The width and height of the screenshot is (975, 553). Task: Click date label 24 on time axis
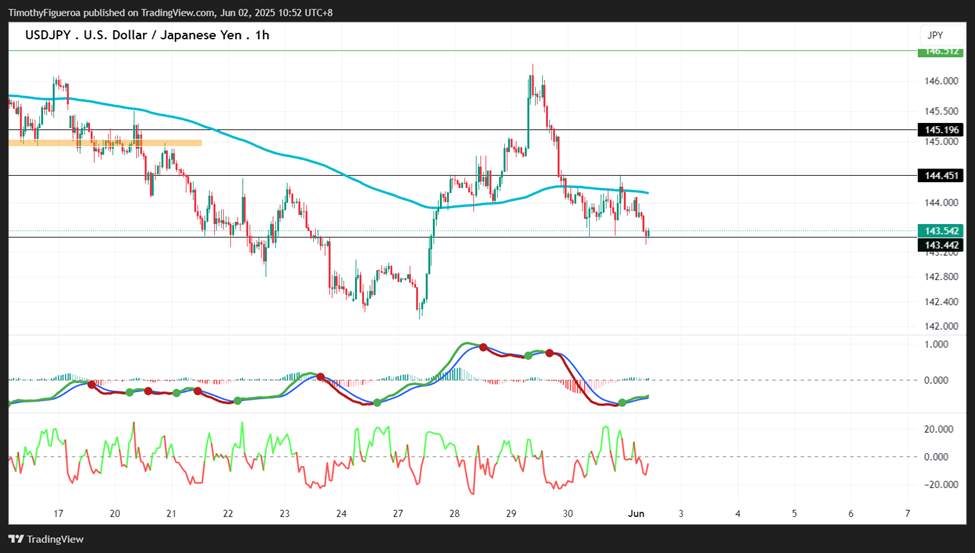point(341,514)
